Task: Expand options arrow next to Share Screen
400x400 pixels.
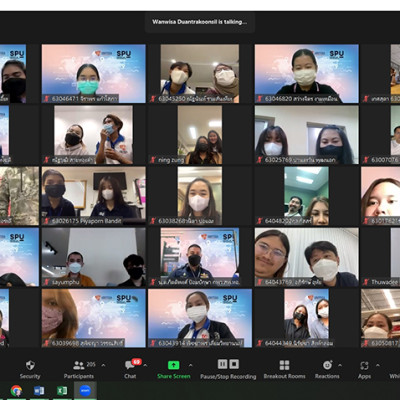Action: tap(190, 365)
